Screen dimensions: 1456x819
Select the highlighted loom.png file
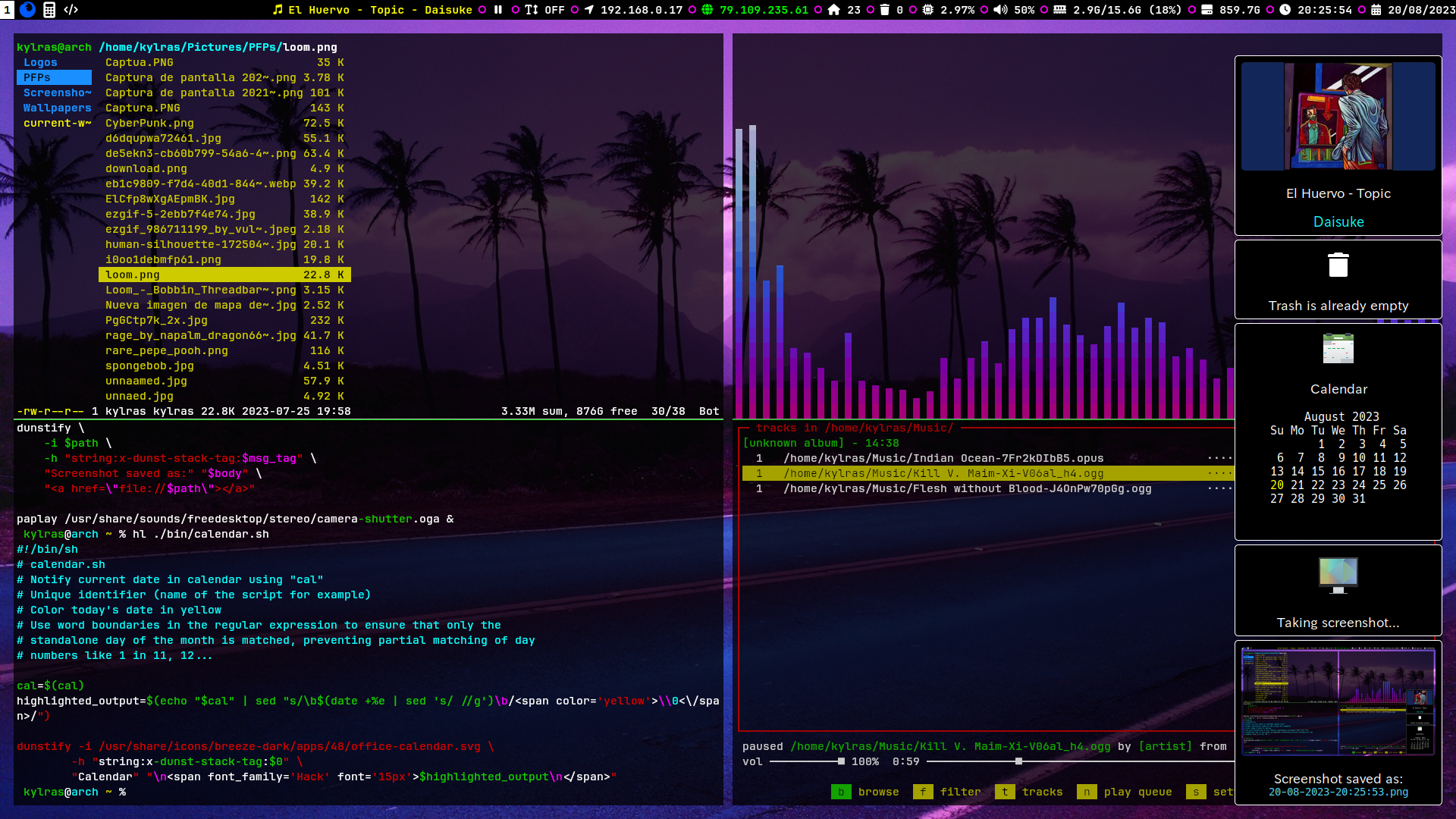(224, 275)
